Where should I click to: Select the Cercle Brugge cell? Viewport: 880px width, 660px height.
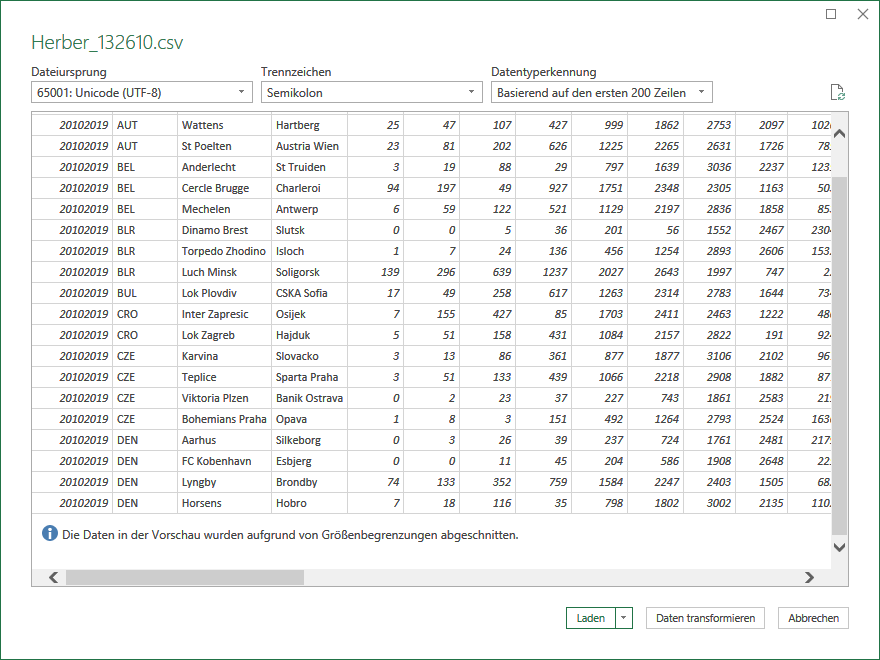[224, 188]
